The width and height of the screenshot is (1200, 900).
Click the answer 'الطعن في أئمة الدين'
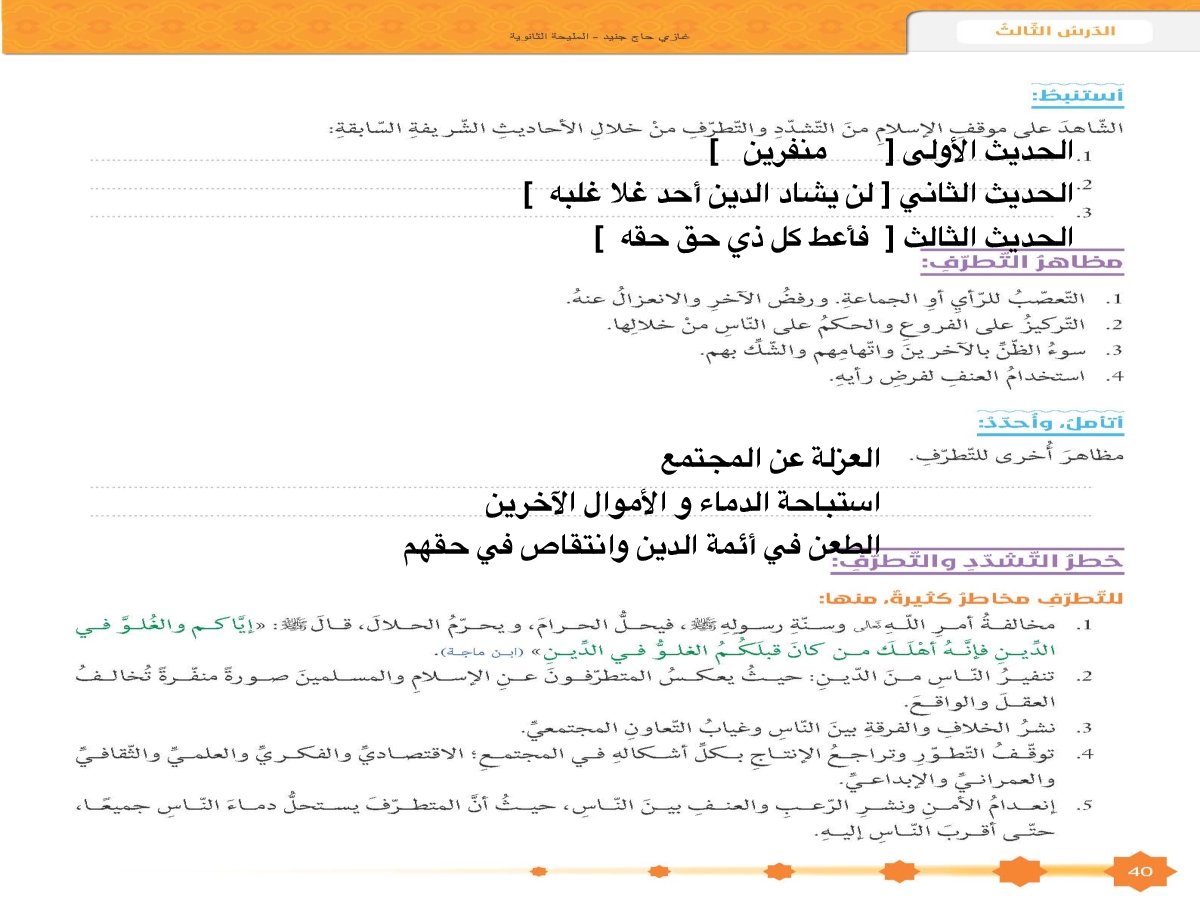pos(640,546)
